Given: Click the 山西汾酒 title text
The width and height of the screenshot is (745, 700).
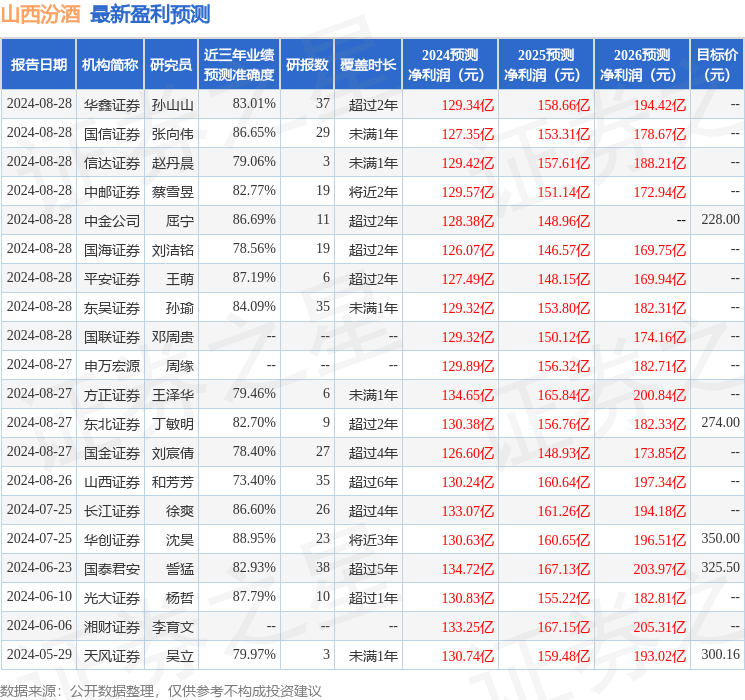Looking at the screenshot, I should pyautogui.click(x=41, y=14).
